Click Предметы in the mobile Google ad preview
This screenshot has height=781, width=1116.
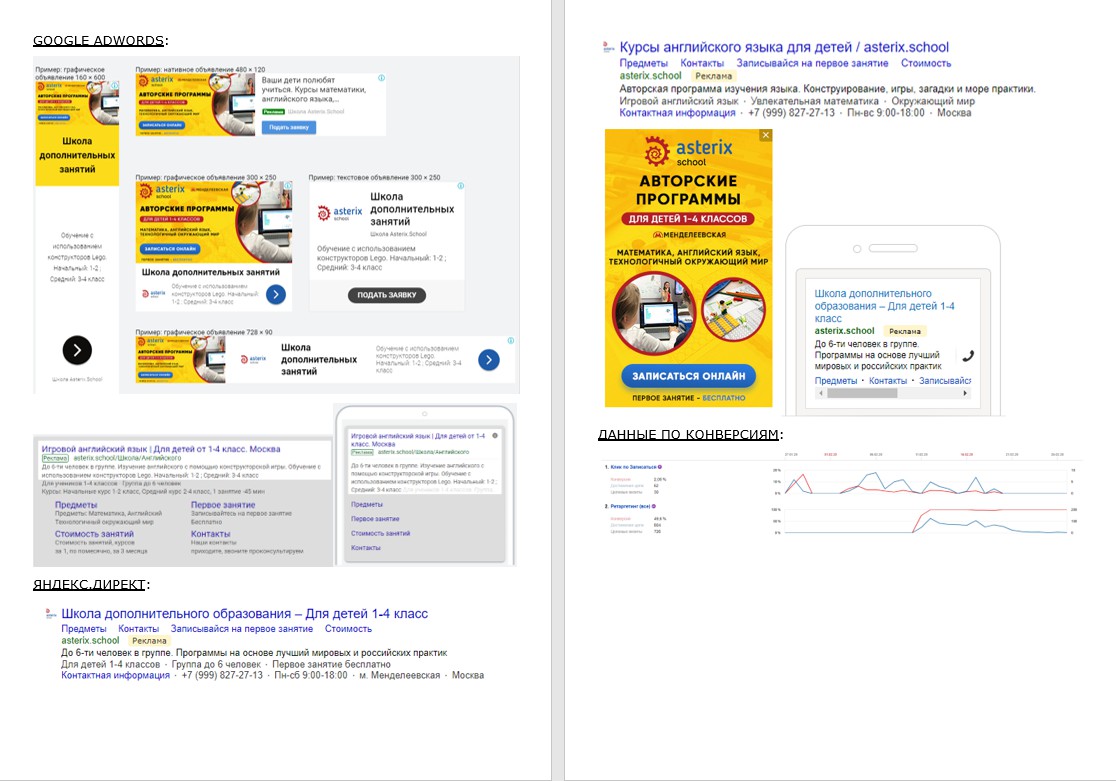point(367,504)
